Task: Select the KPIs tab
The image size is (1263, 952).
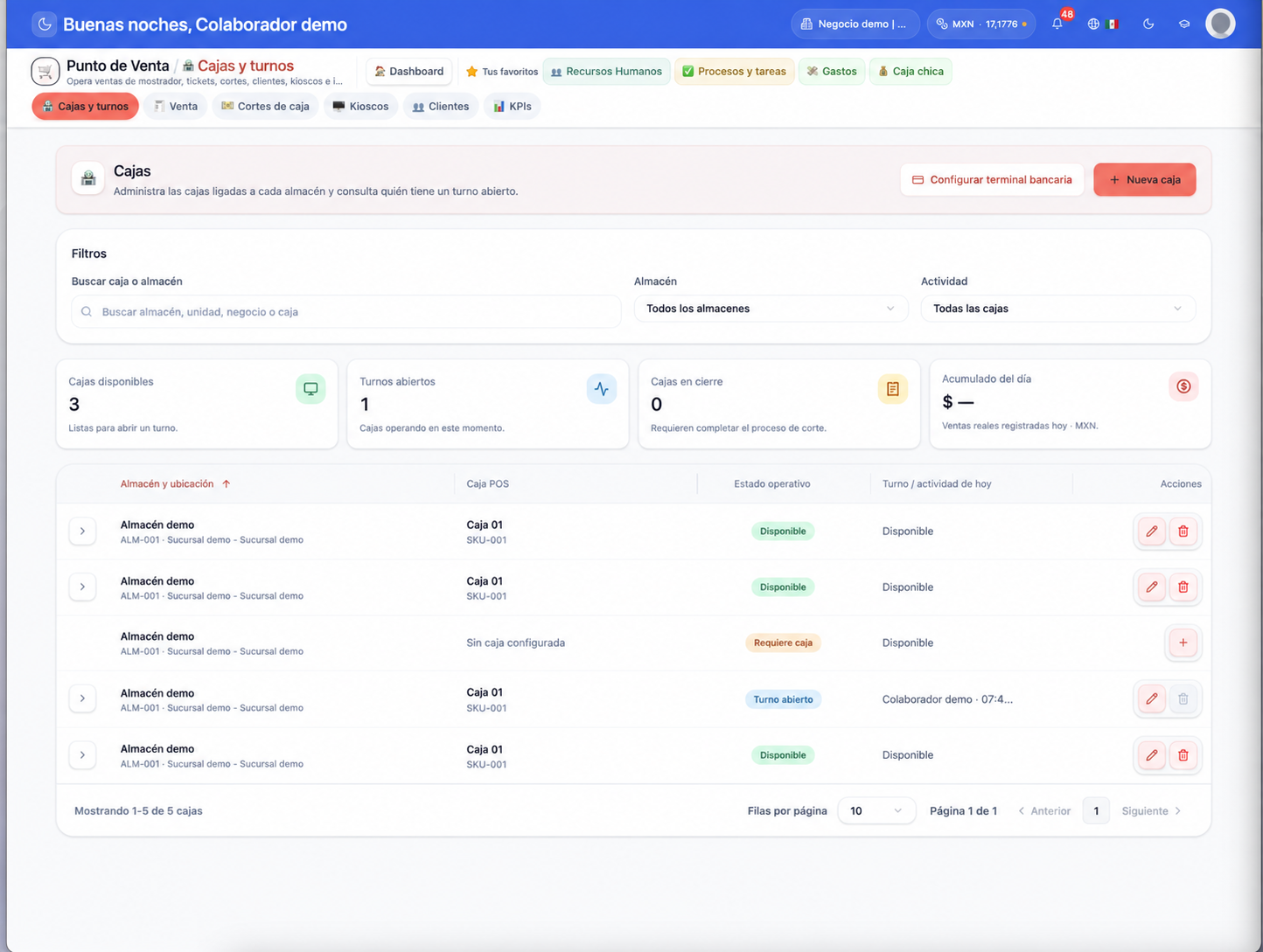Action: pos(512,107)
